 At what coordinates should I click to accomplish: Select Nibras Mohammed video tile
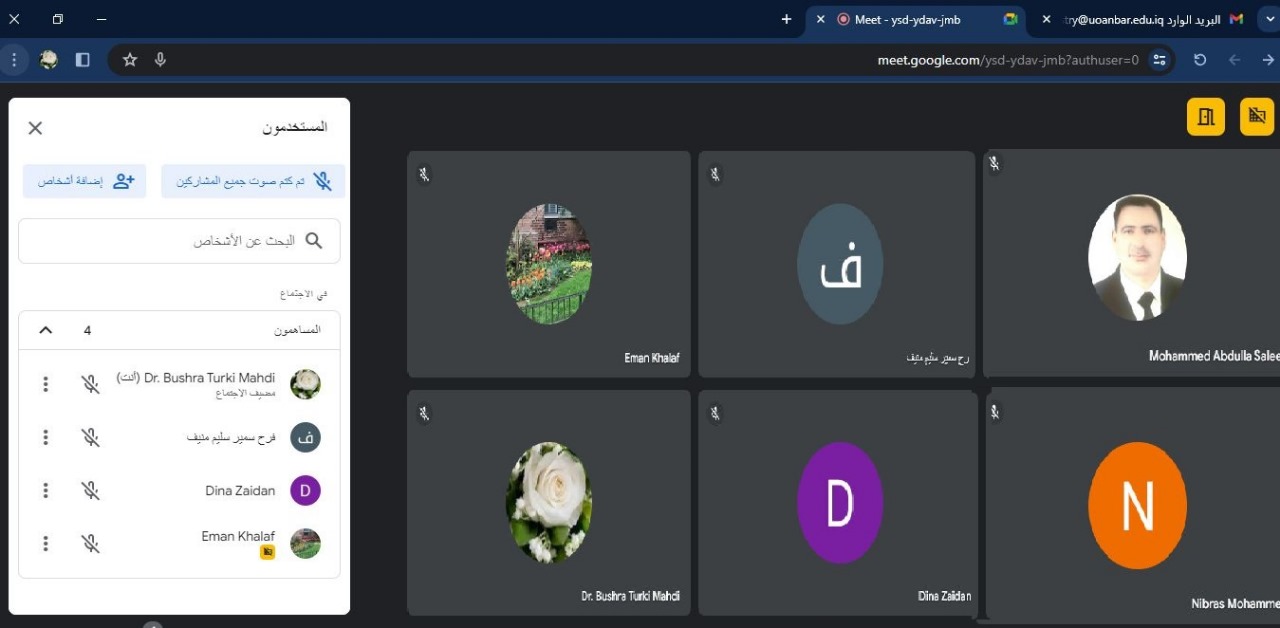coord(1132,504)
